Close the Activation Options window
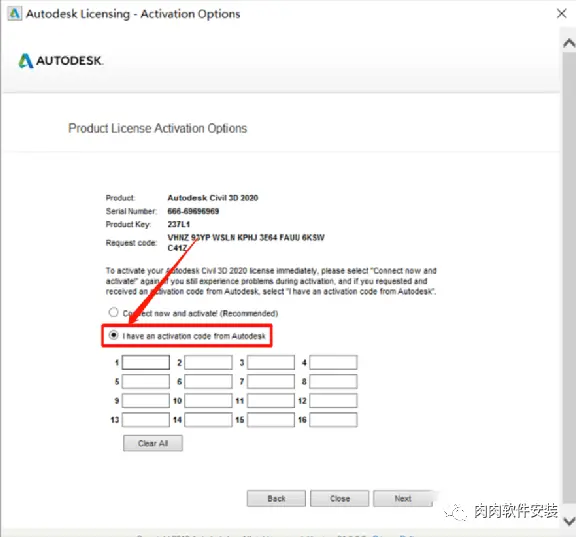576x537 pixels. (x=561, y=14)
